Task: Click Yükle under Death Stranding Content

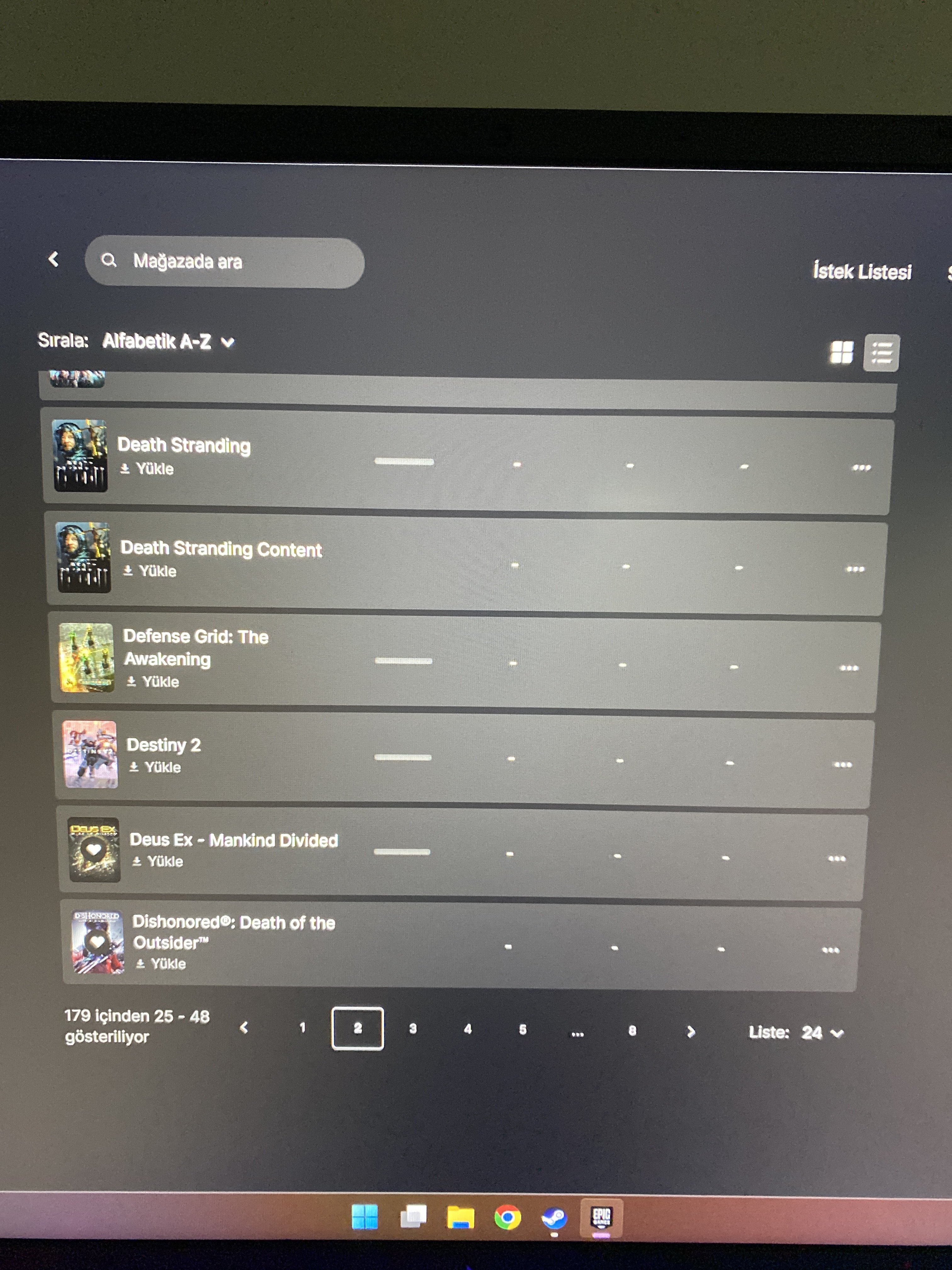Action: point(150,571)
